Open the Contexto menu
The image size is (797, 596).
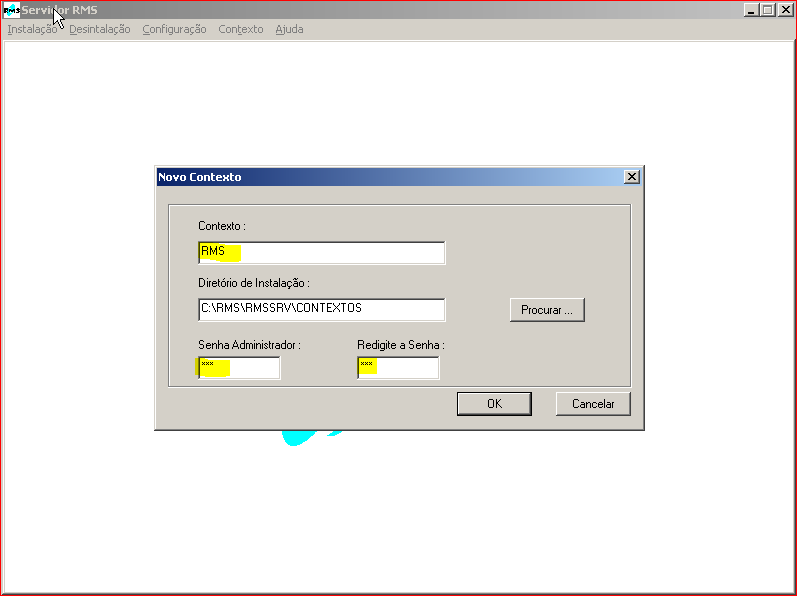coord(241,29)
